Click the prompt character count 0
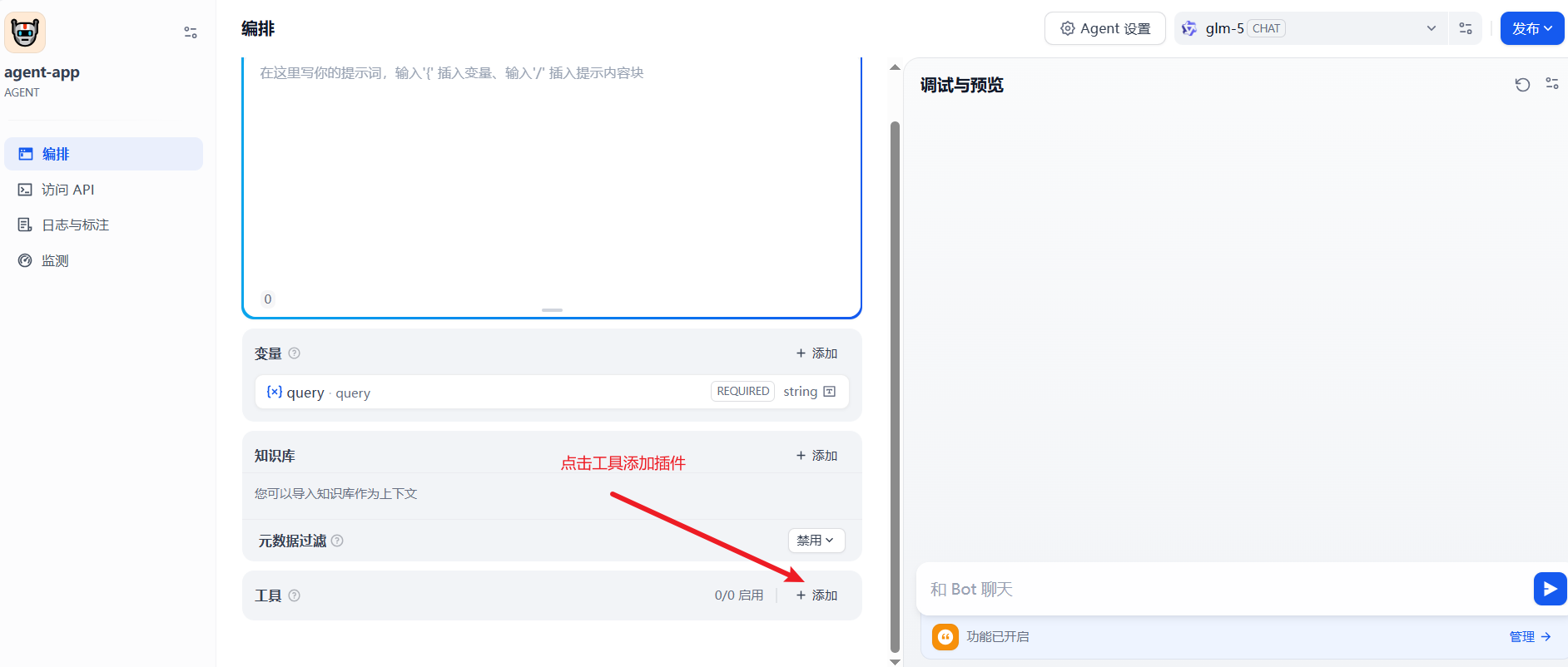 coord(267,299)
